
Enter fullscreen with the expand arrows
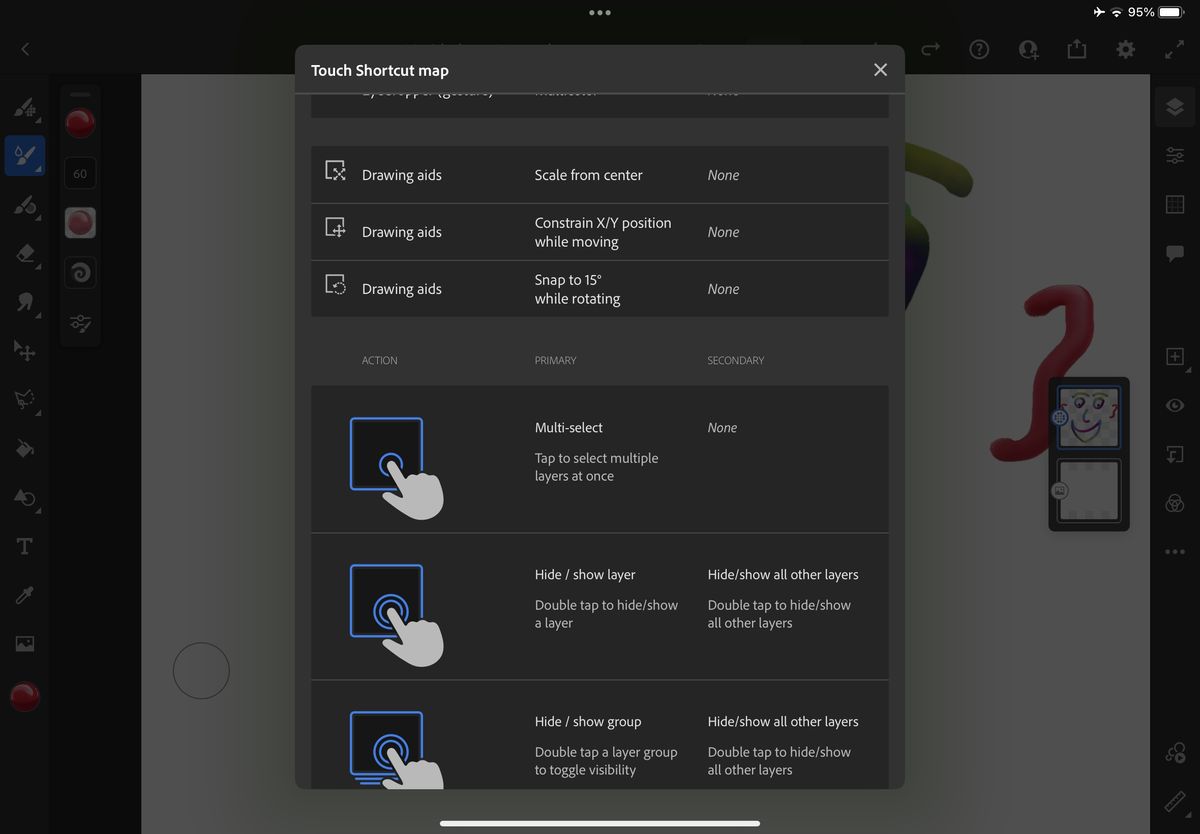tap(1173, 49)
